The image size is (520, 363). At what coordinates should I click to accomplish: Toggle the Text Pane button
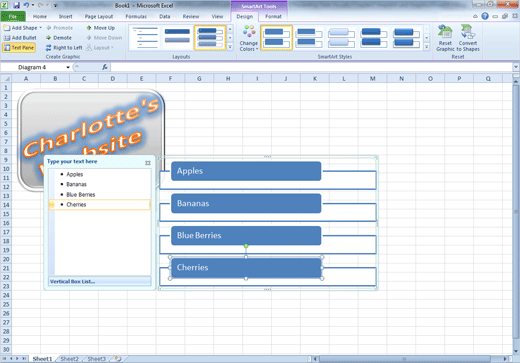tap(19, 48)
